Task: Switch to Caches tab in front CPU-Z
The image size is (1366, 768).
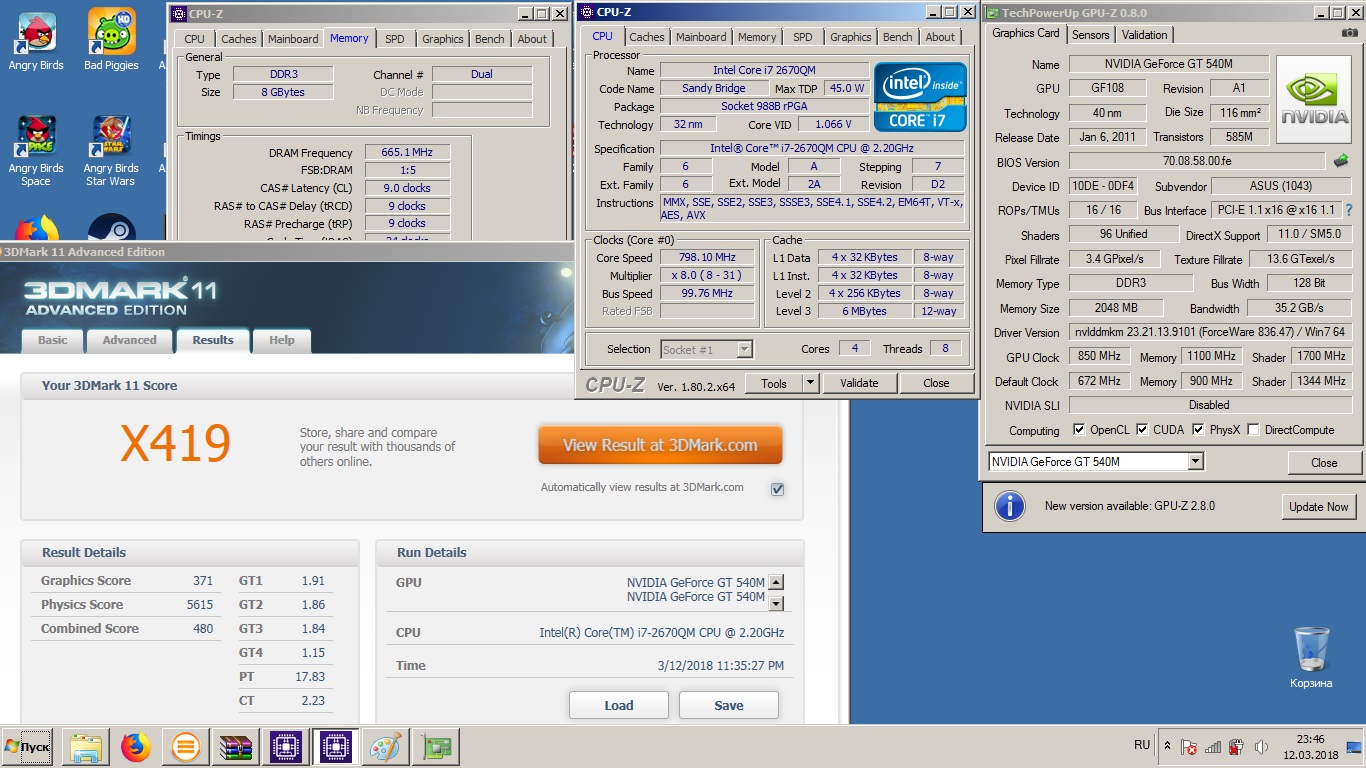Action: 647,37
